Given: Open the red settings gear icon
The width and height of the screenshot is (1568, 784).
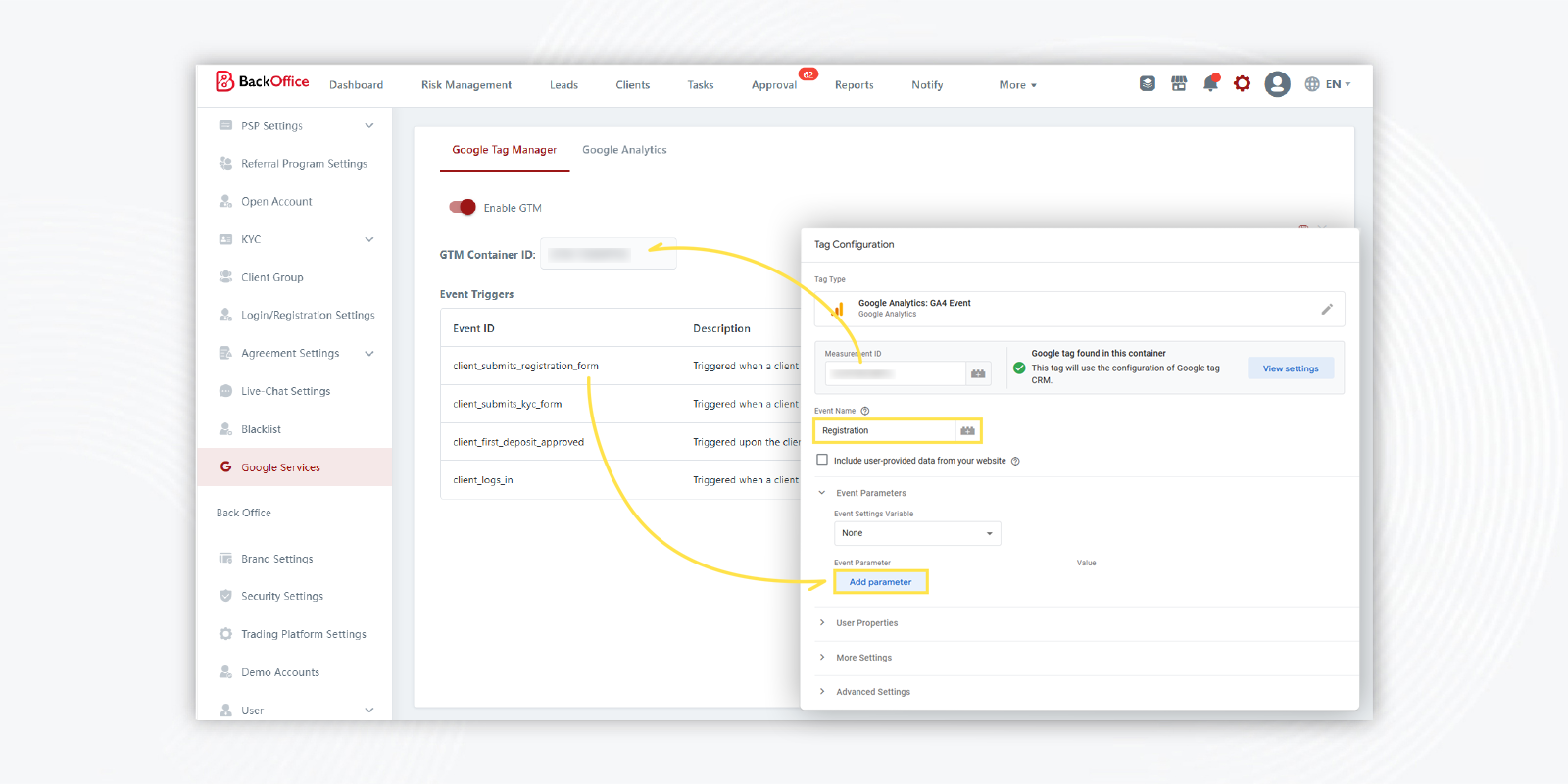Looking at the screenshot, I should [x=1243, y=84].
